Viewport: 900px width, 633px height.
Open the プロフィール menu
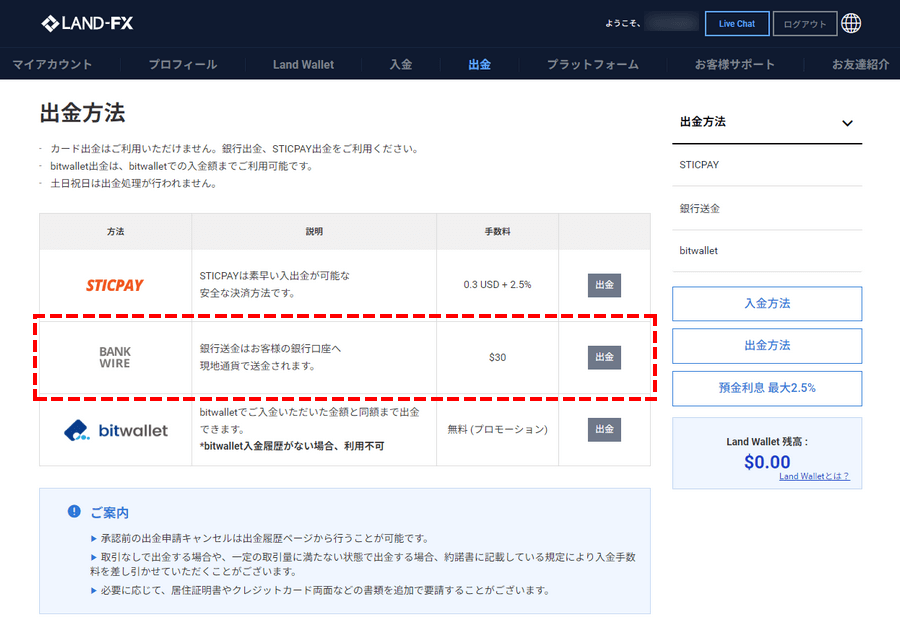click(183, 64)
